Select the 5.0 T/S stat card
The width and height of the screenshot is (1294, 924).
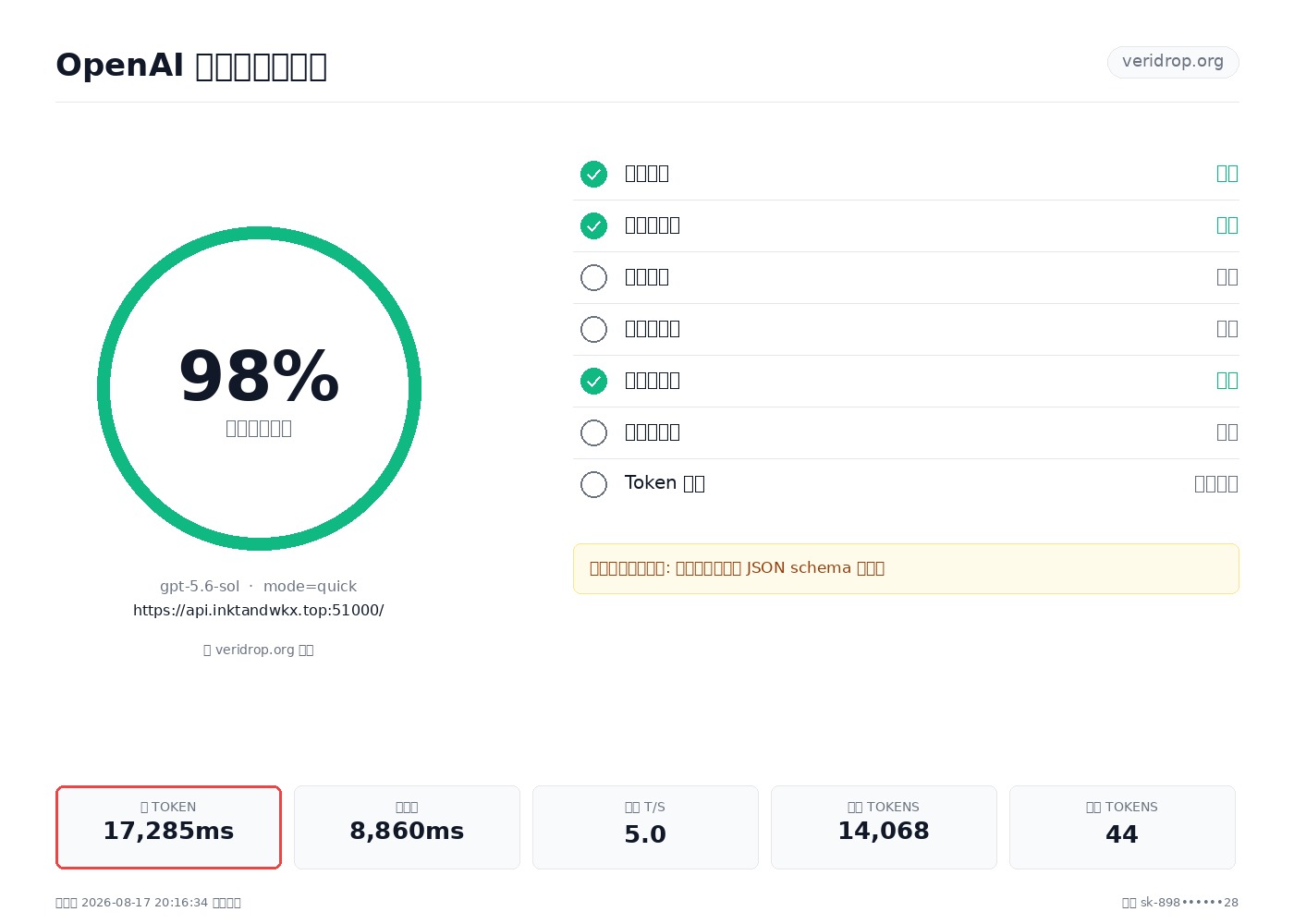[645, 827]
